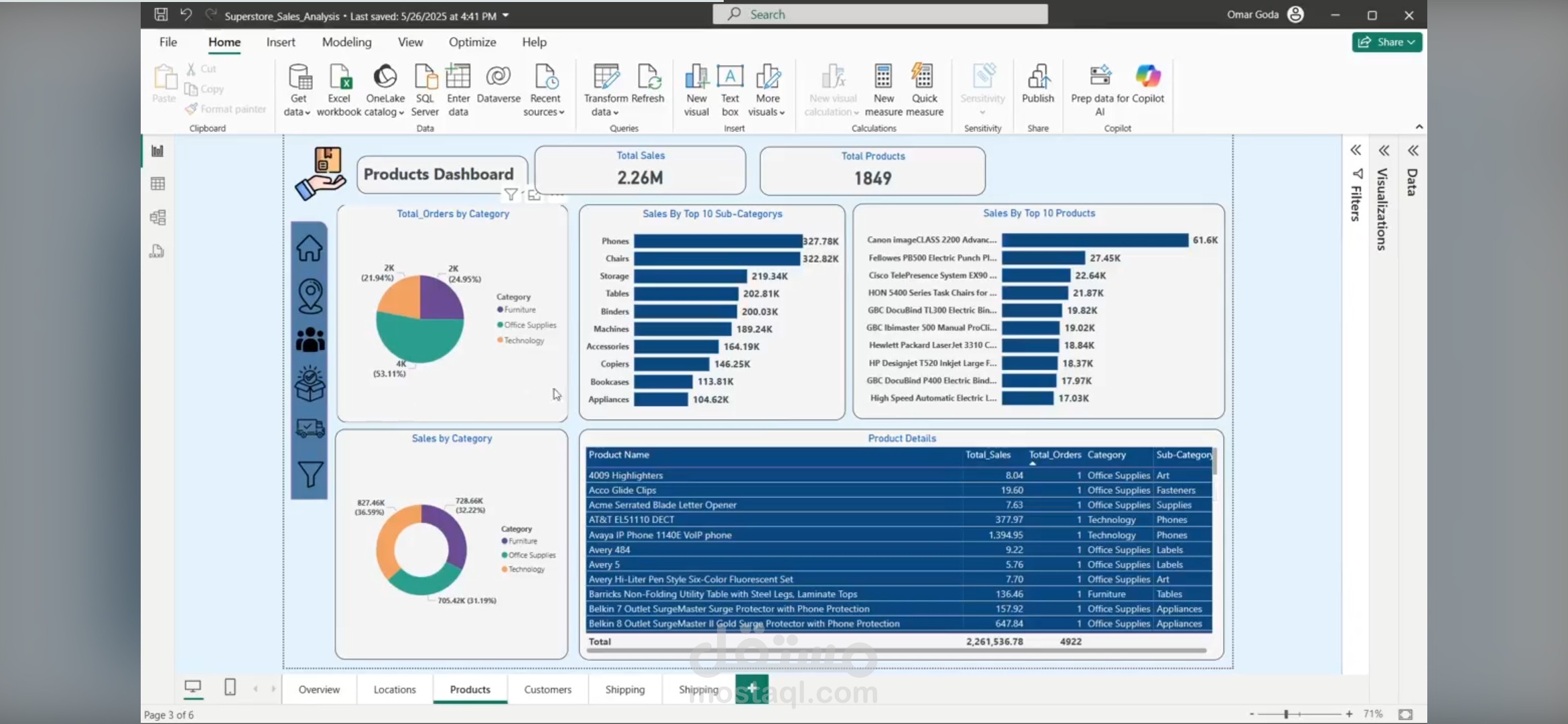Sort table by Product Name header
1568x724 pixels.
click(618, 455)
